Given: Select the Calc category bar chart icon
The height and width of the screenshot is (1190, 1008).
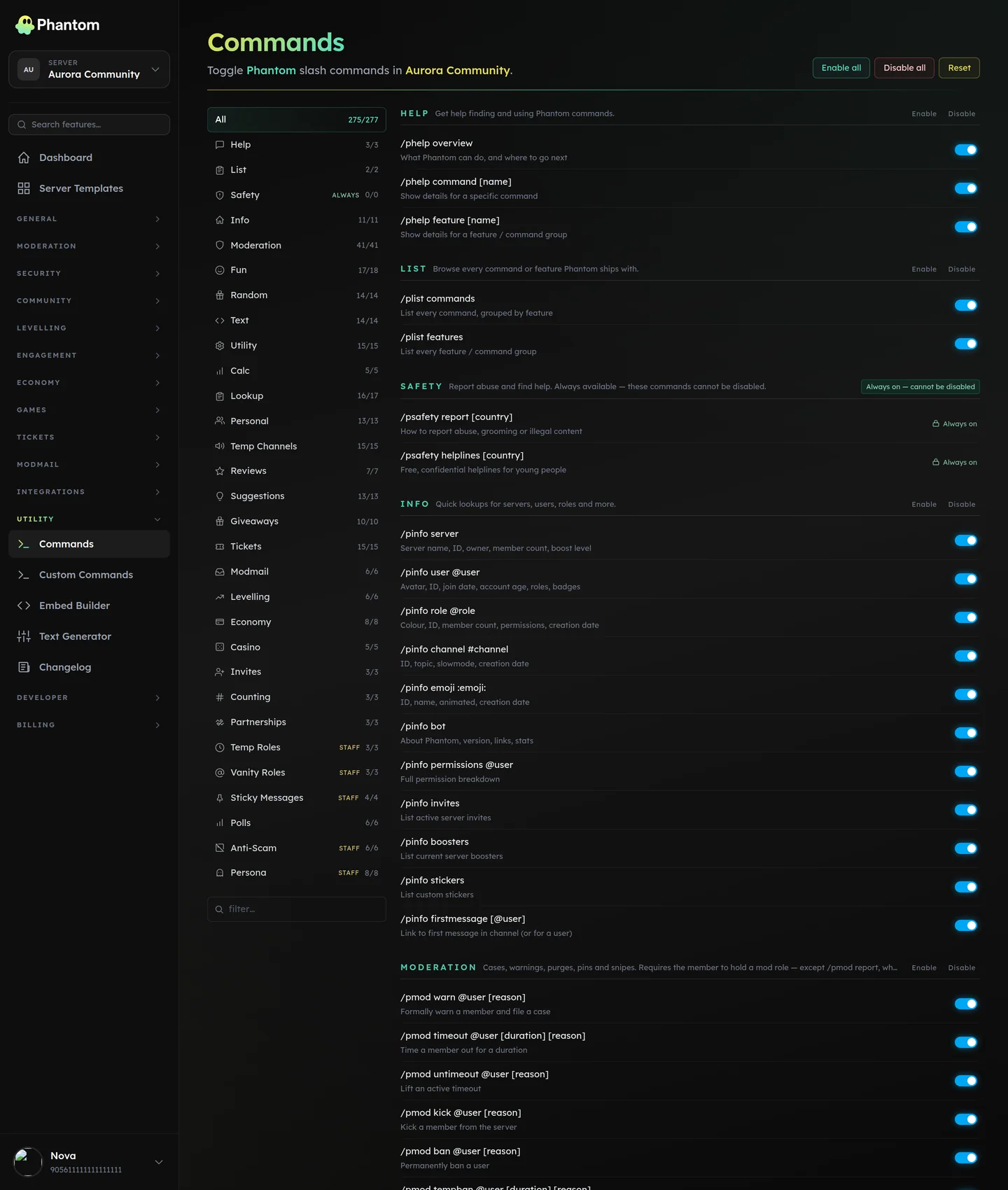Looking at the screenshot, I should click(x=220, y=371).
